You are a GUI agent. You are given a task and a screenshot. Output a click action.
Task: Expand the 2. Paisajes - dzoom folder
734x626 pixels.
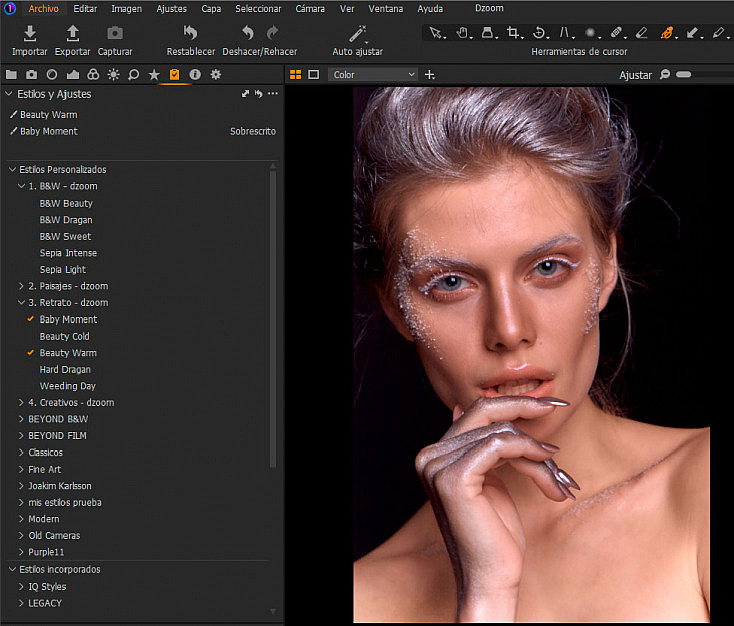[21, 286]
